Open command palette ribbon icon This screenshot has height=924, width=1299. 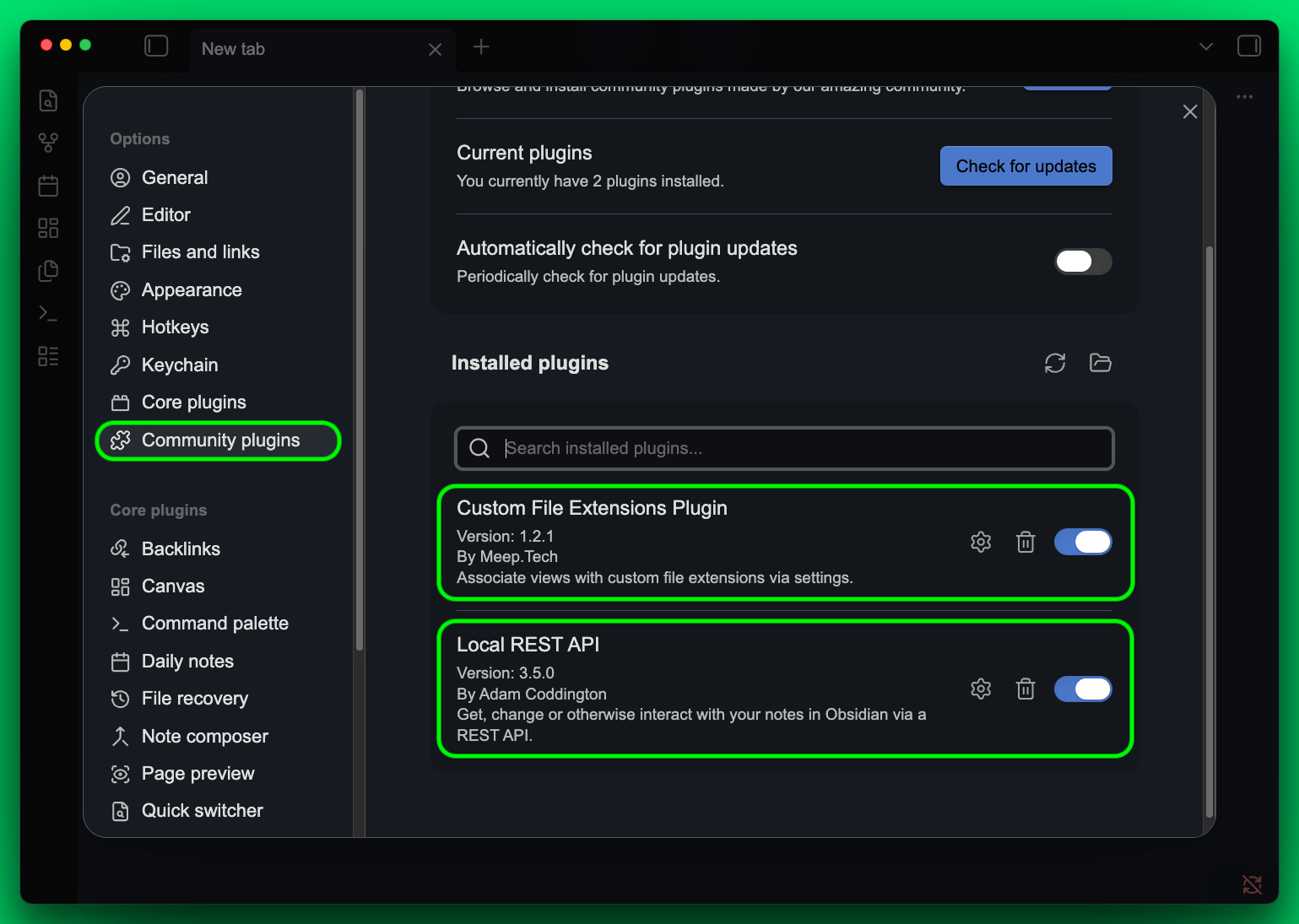coord(48,313)
